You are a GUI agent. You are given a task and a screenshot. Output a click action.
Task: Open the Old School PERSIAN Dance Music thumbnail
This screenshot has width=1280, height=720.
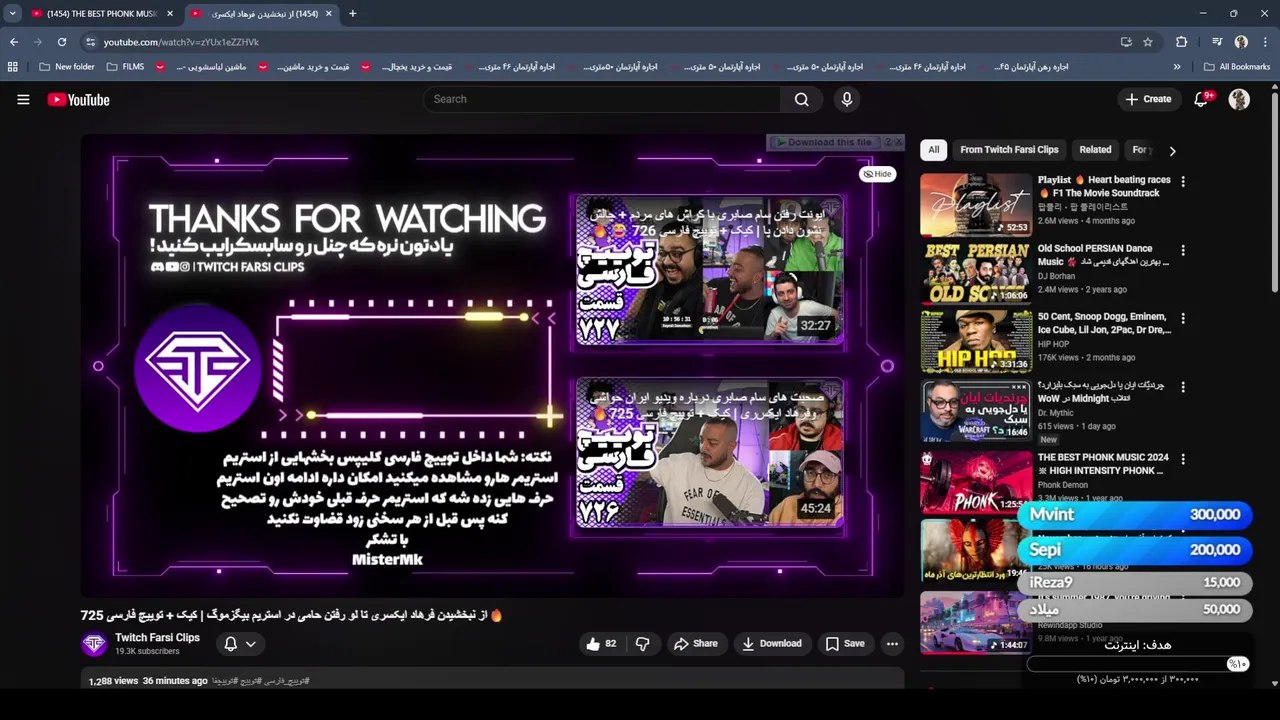976,273
